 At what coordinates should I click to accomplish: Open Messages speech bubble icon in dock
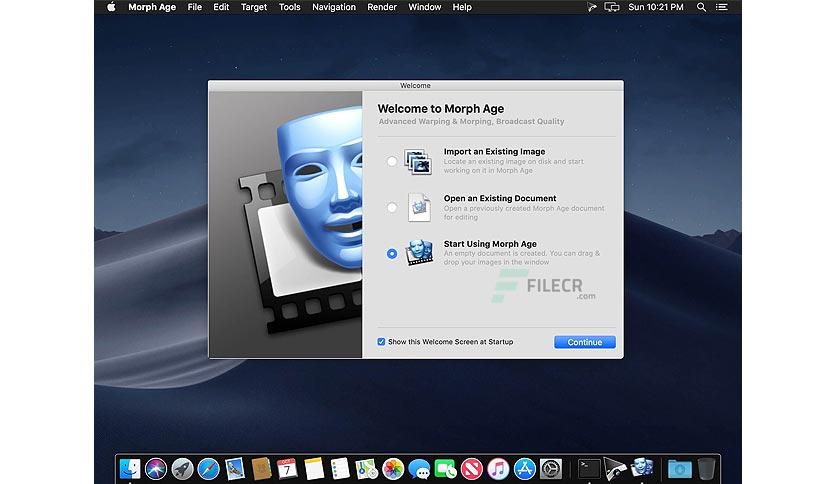coord(419,469)
